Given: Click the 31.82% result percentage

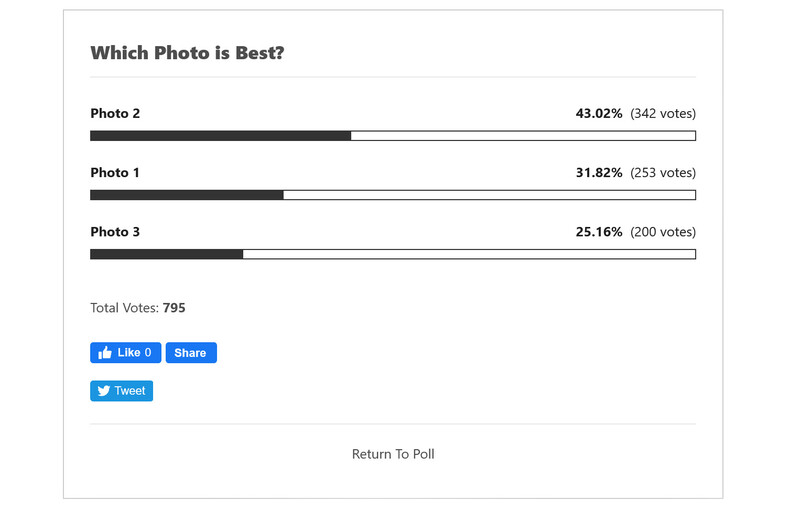Looking at the screenshot, I should 599,172.
